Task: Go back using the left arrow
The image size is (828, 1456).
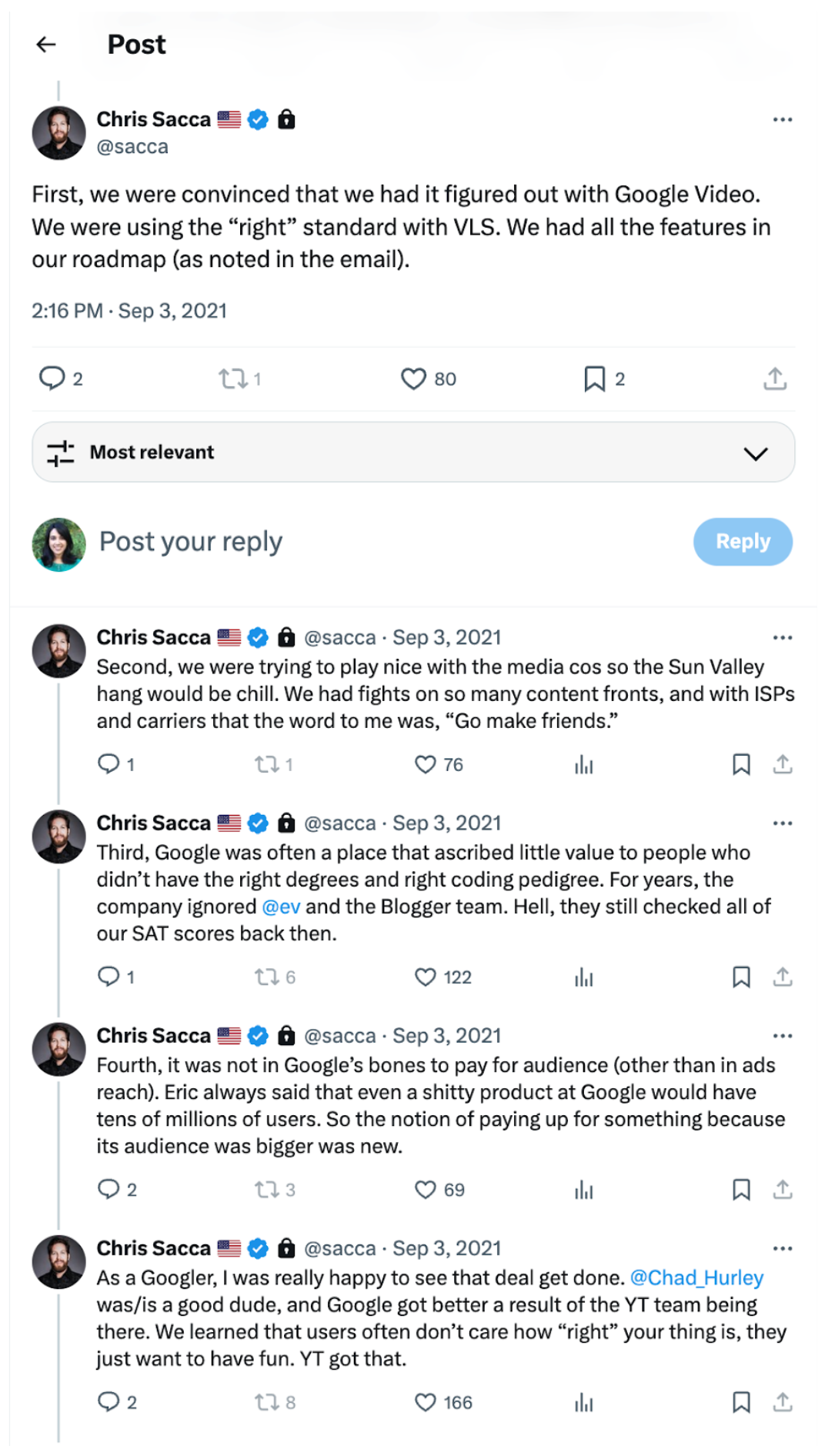Action: 46,45
